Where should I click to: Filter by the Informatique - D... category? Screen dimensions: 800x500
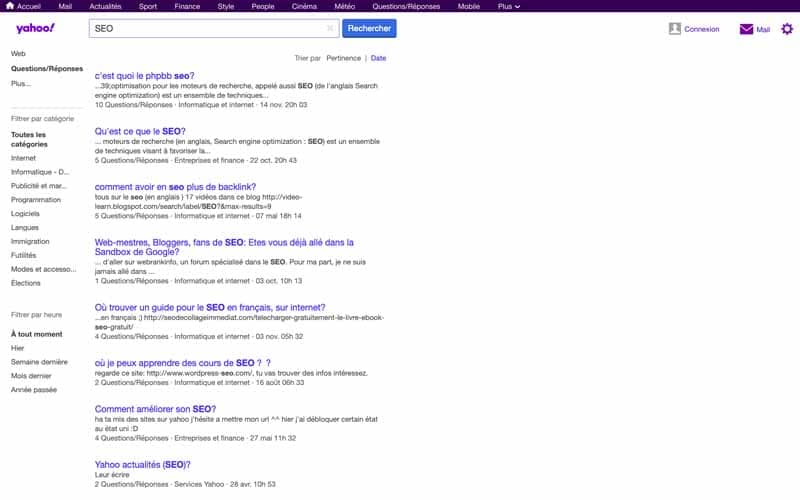[40, 172]
